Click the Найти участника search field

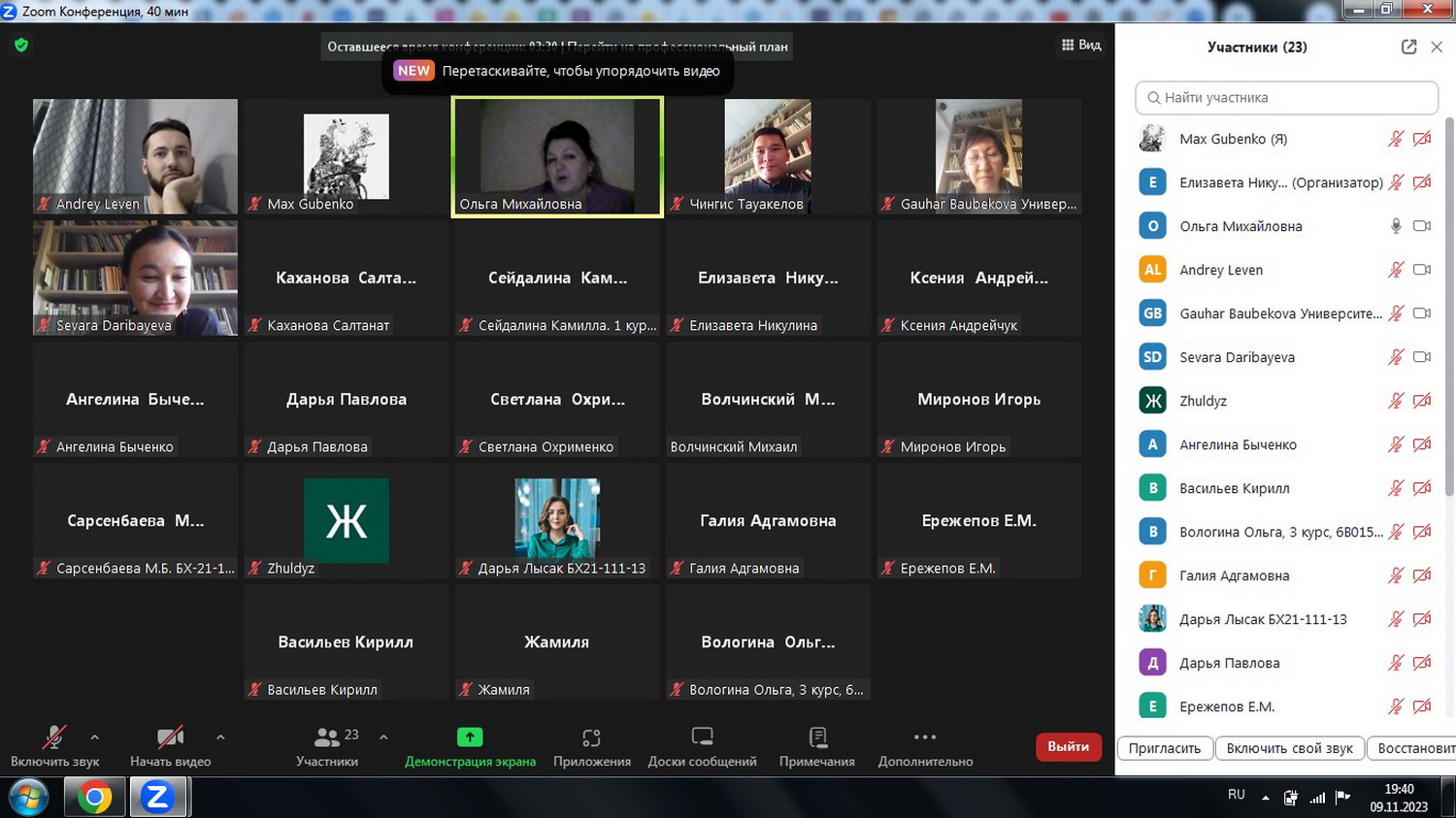point(1286,98)
